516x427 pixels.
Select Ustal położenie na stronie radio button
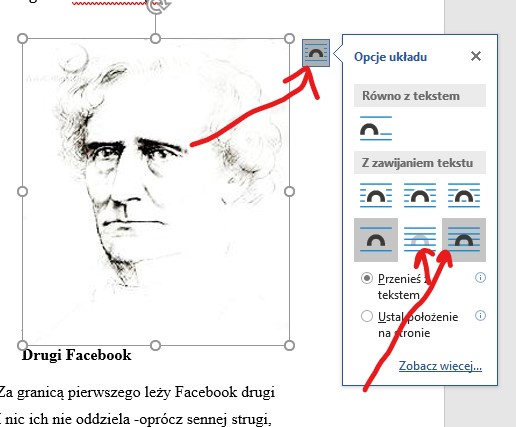click(367, 316)
